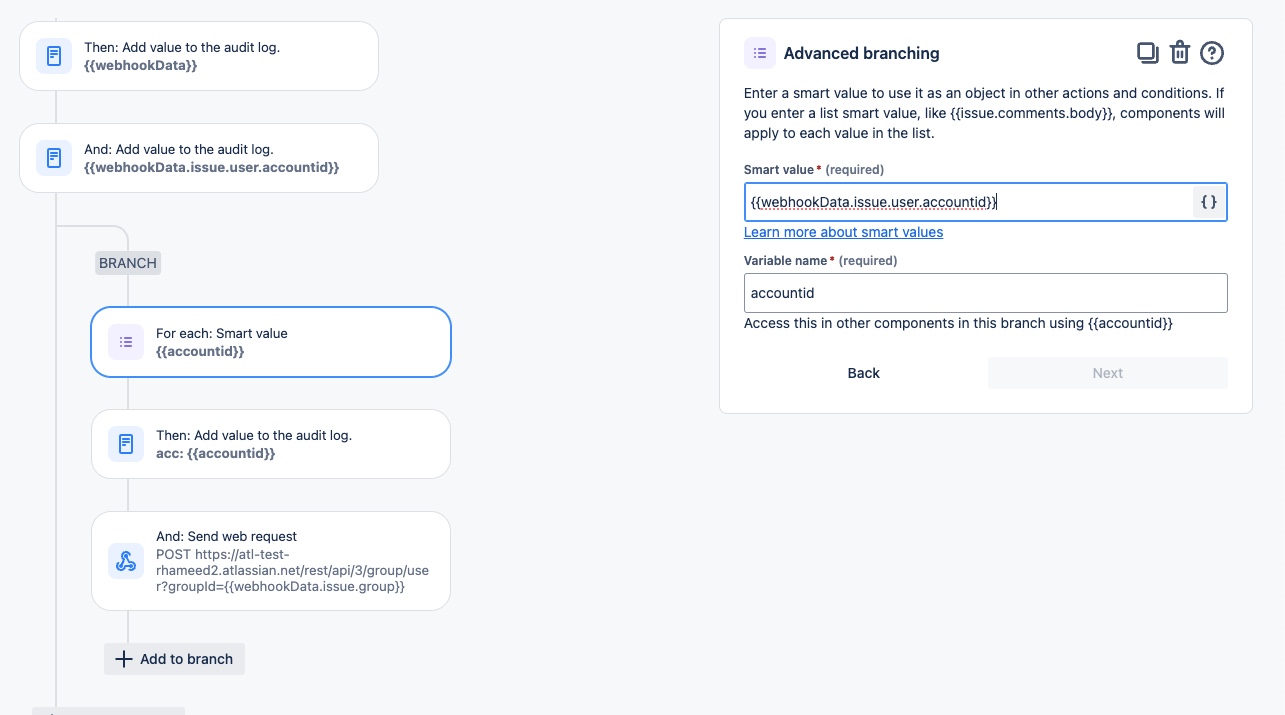Image resolution: width=1285 pixels, height=715 pixels.
Task: Click the audit log icon for {{webhookData}}
Action: [54, 56]
